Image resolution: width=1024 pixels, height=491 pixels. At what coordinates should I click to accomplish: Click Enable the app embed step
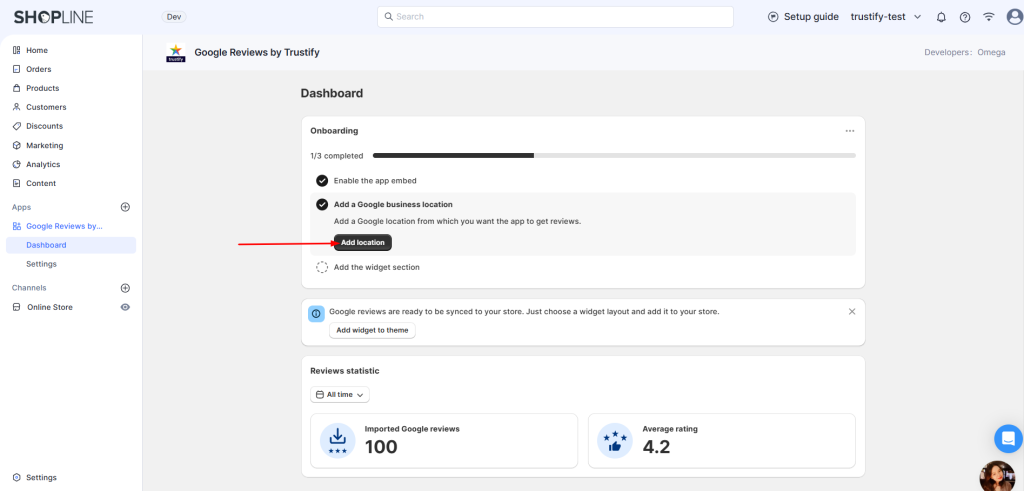[x=375, y=181]
